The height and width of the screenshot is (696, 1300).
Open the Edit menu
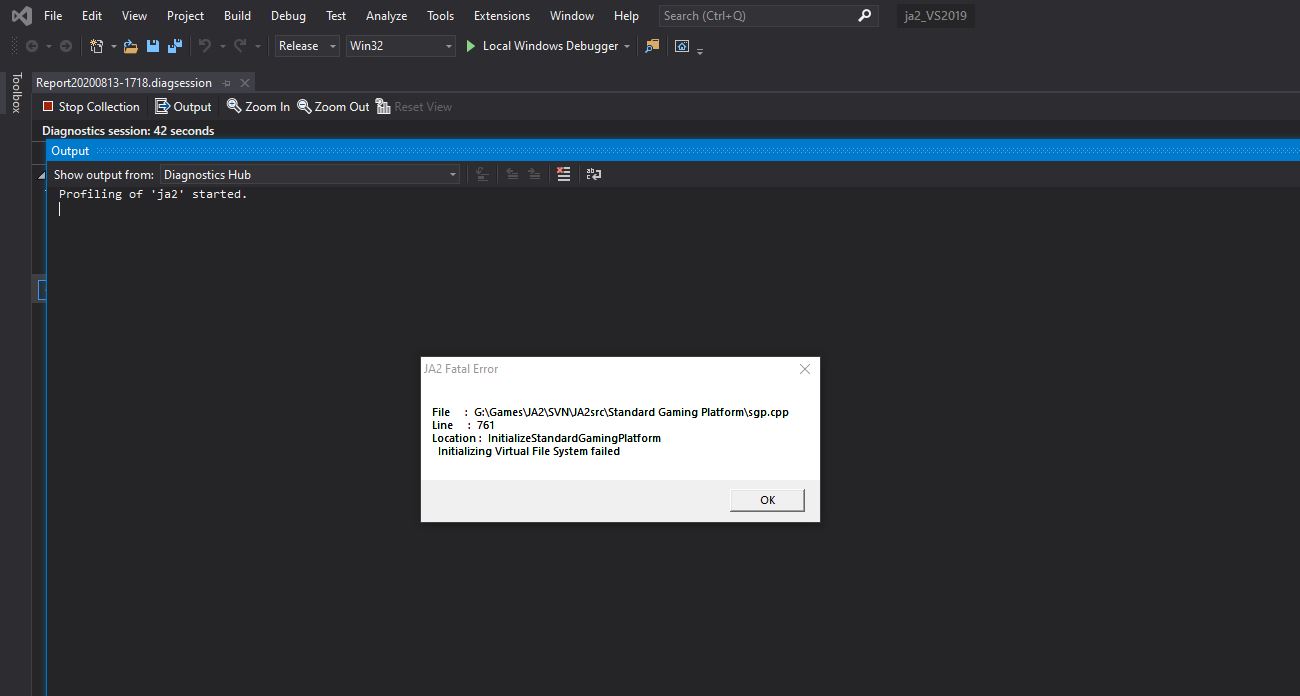coord(92,16)
